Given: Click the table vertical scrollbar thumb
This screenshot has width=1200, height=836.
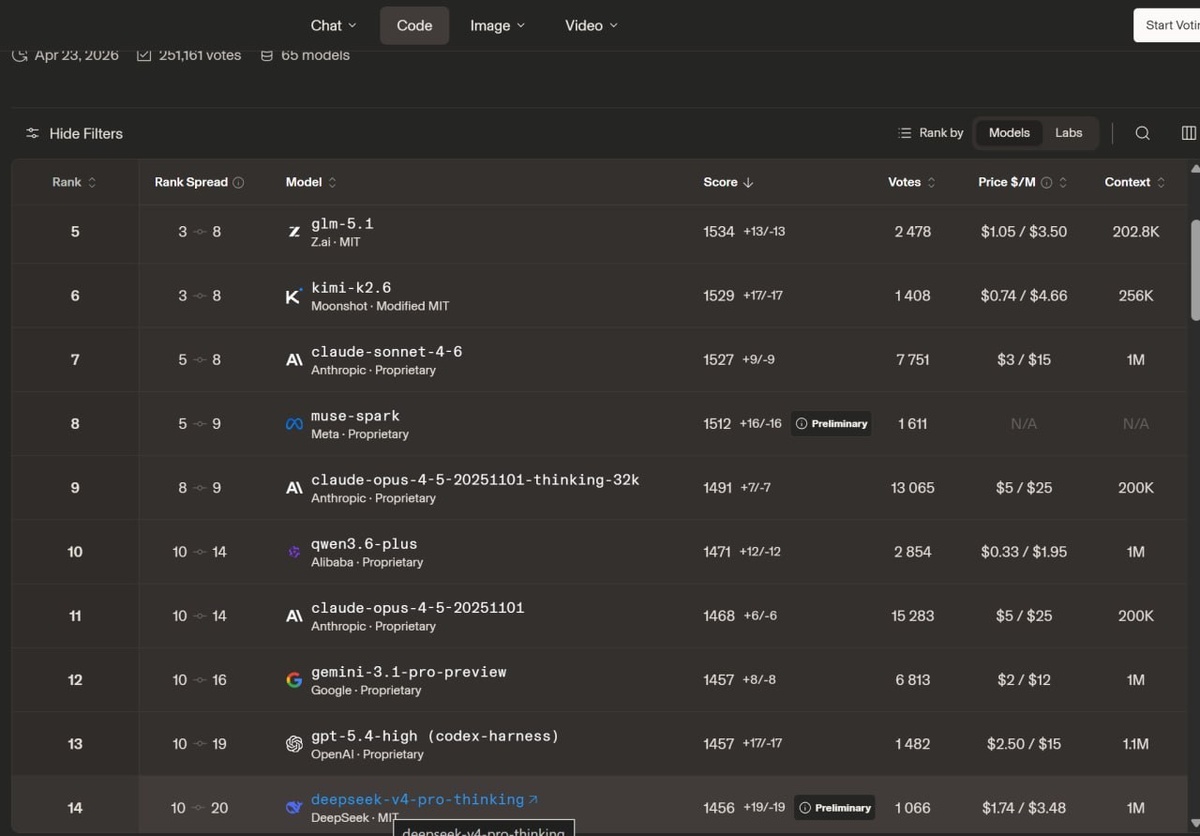Looking at the screenshot, I should [x=1195, y=270].
